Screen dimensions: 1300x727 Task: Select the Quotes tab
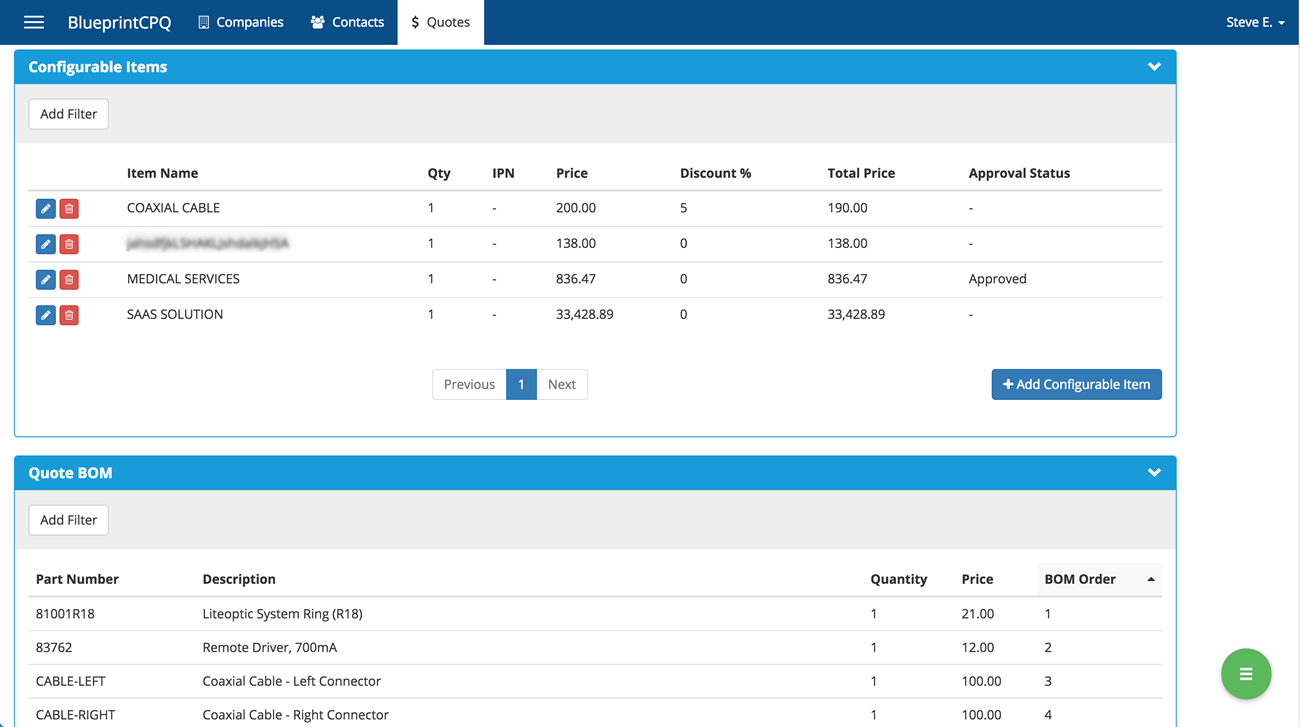pos(441,22)
